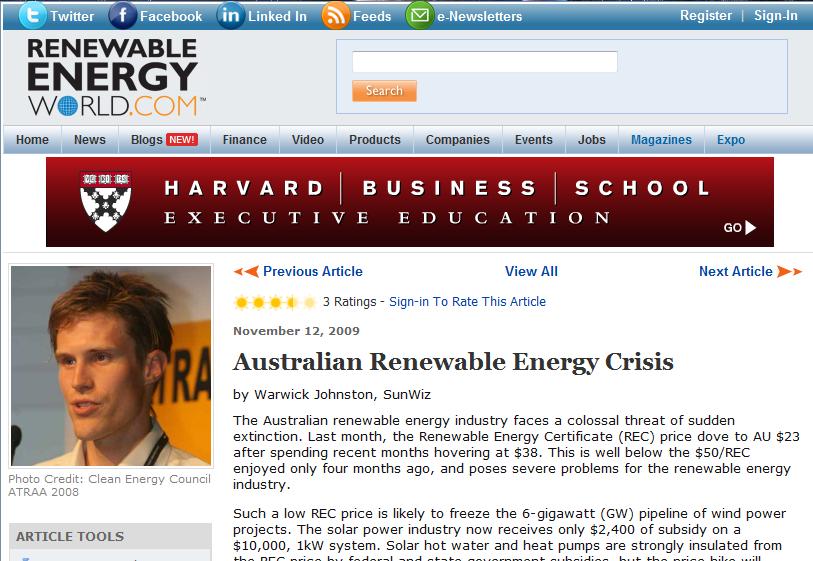Click the Sign-In link
This screenshot has height=561, width=813.
(x=776, y=16)
